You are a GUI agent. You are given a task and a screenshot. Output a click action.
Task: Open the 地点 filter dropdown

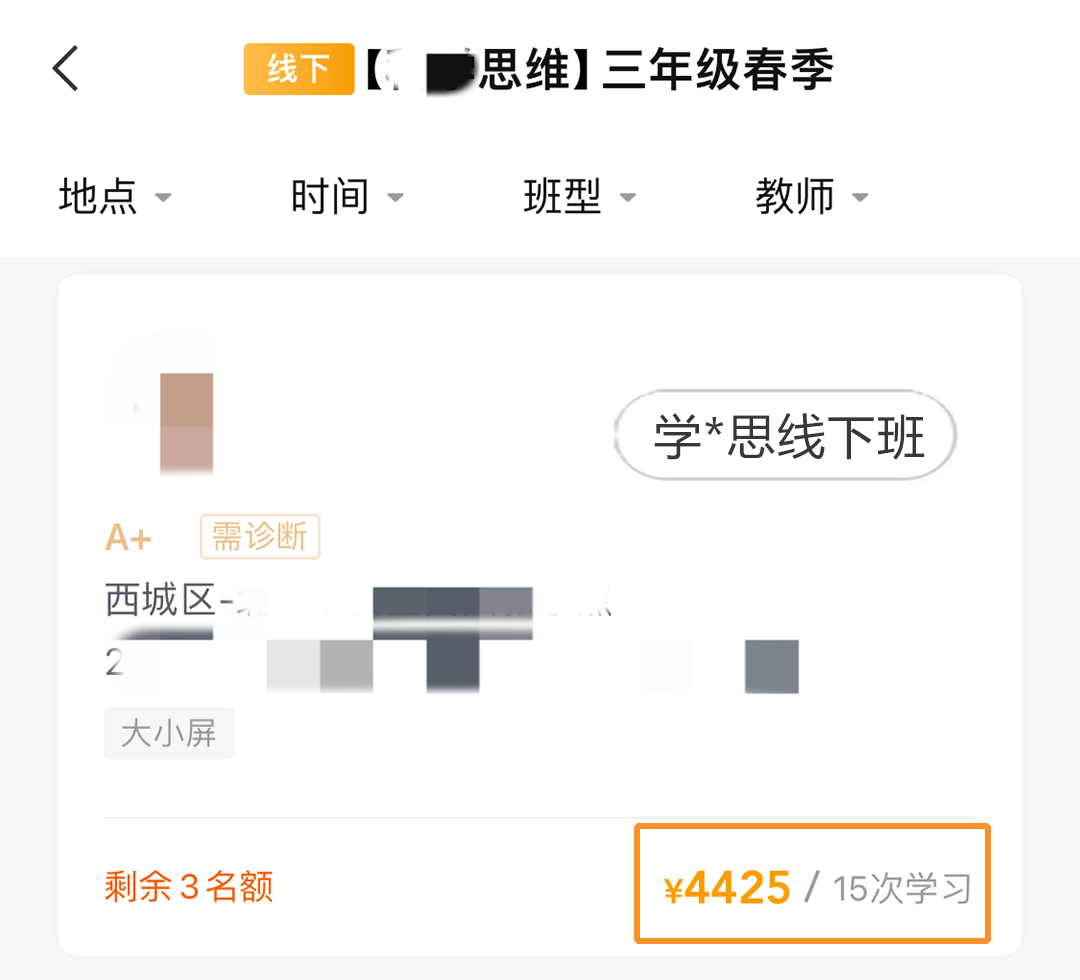tap(115, 196)
